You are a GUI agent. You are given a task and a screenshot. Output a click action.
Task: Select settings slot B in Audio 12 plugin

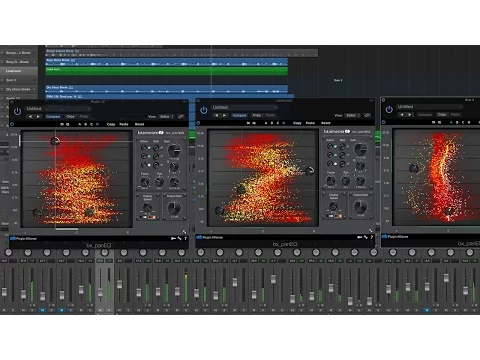tap(85, 124)
